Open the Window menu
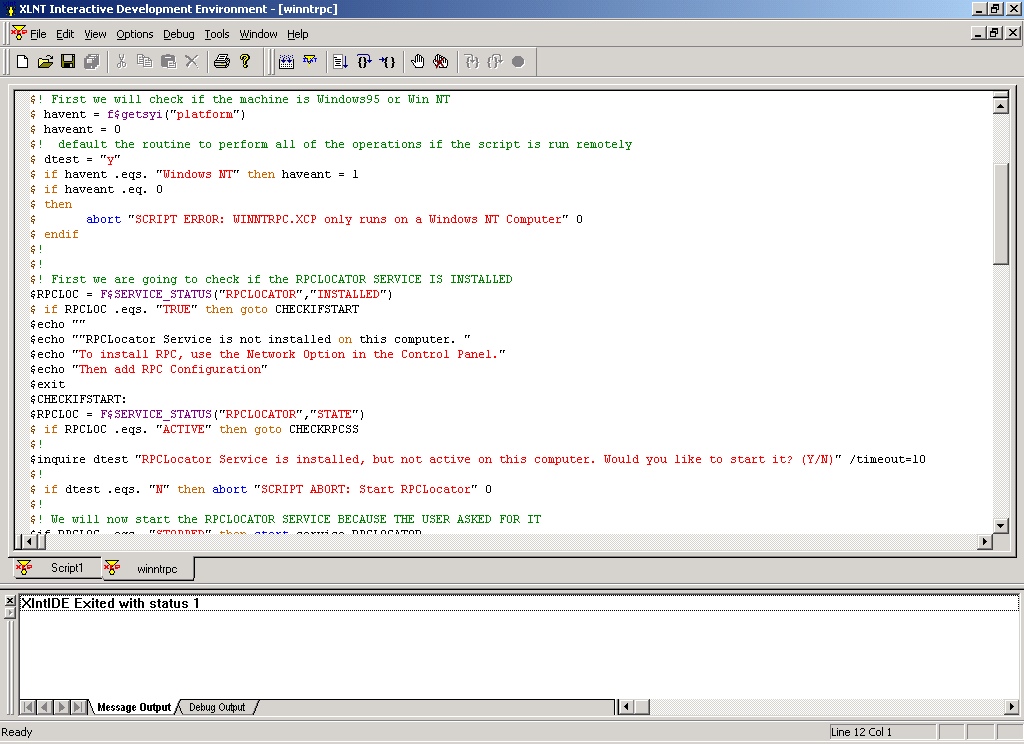Screen dimensions: 1024x744 click(258, 34)
